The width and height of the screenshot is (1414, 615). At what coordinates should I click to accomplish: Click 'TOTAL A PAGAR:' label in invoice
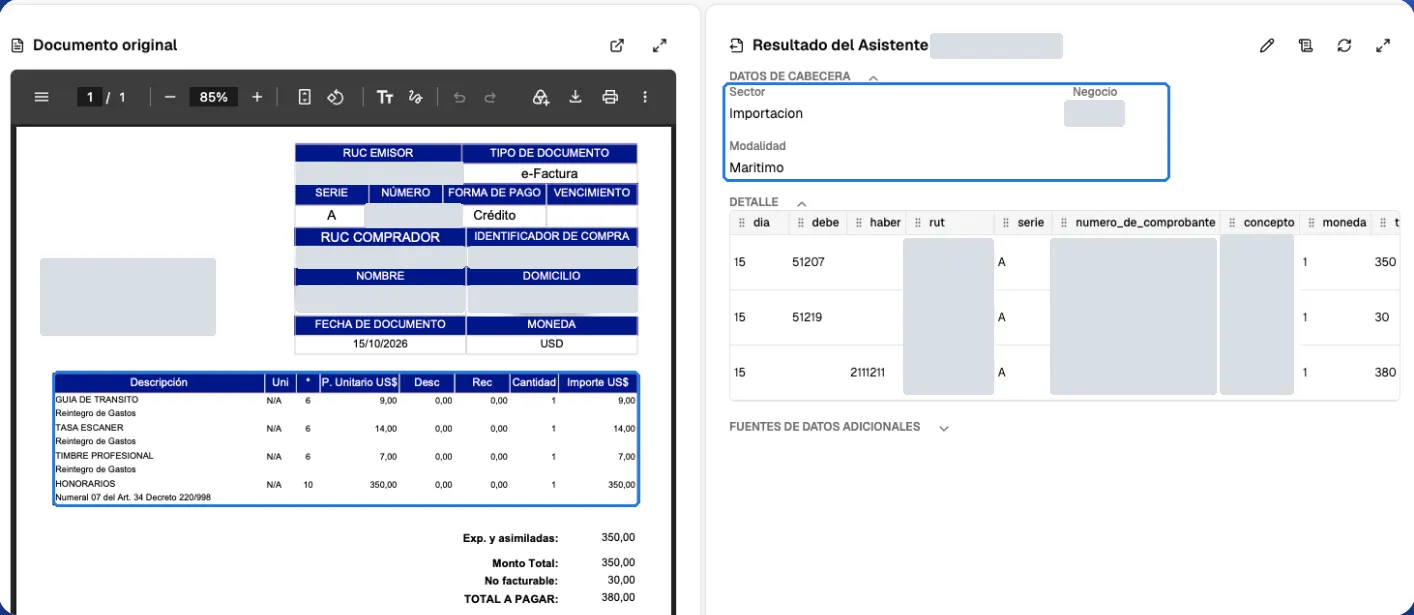[x=511, y=599]
